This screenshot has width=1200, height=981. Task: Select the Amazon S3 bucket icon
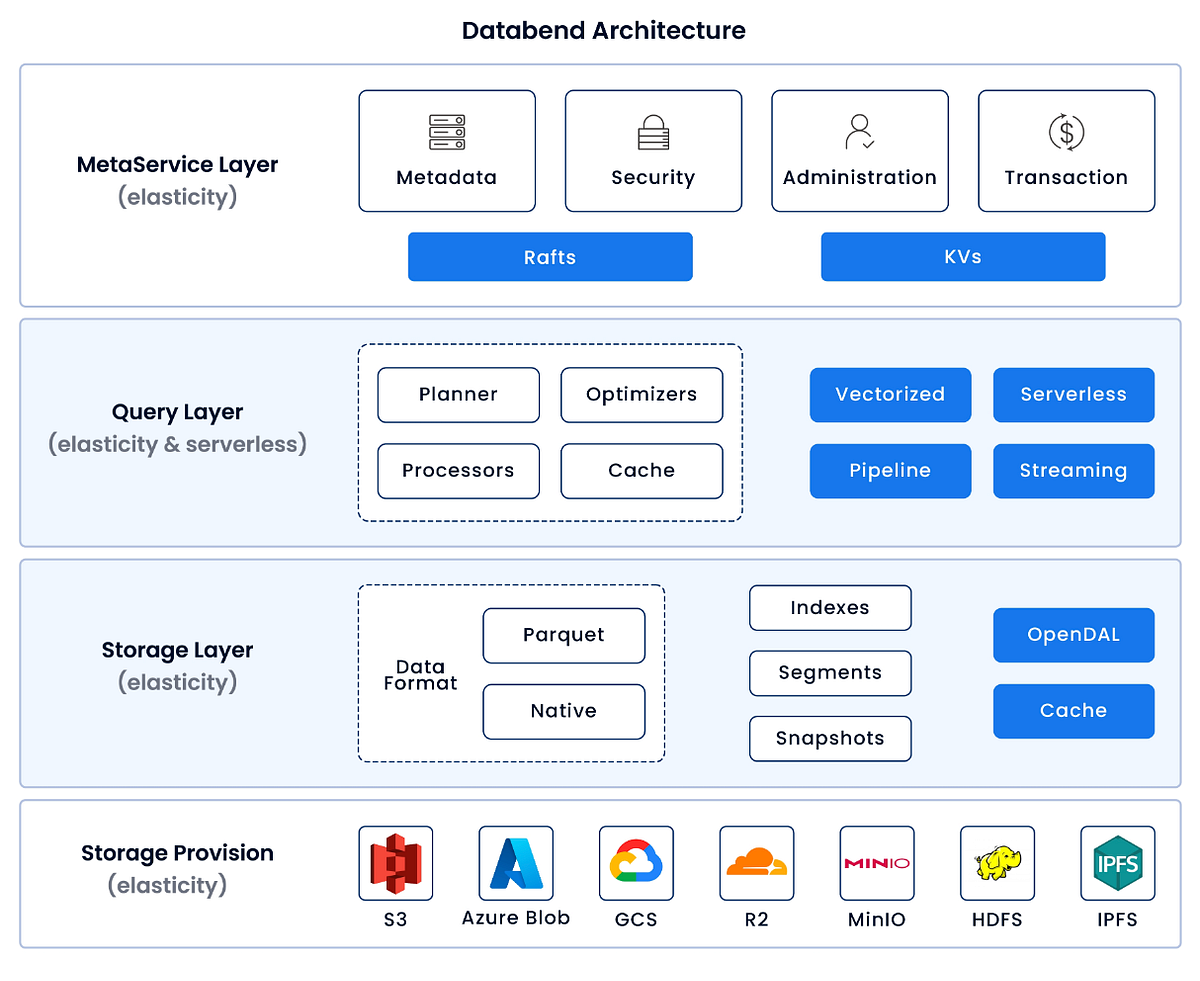tap(395, 863)
